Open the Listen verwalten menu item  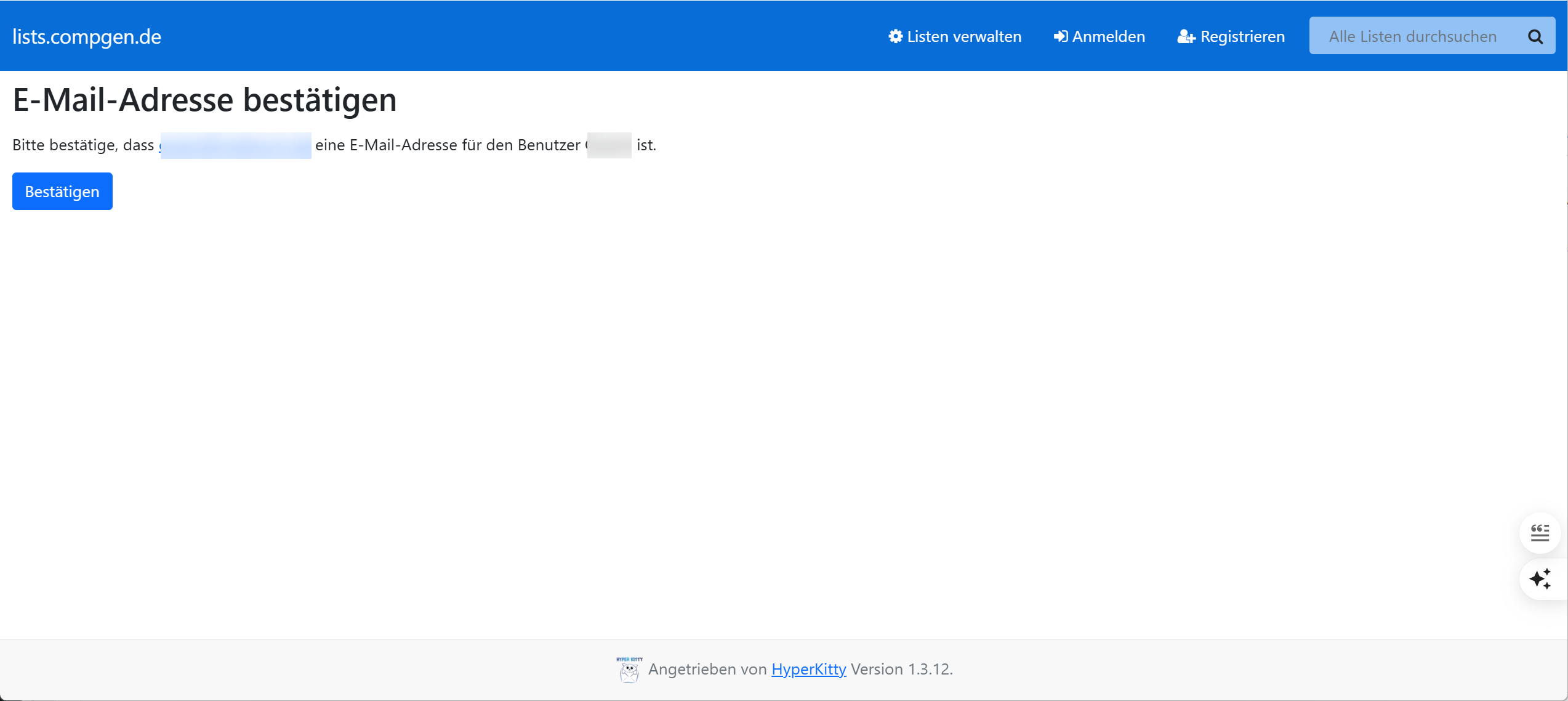963,36
